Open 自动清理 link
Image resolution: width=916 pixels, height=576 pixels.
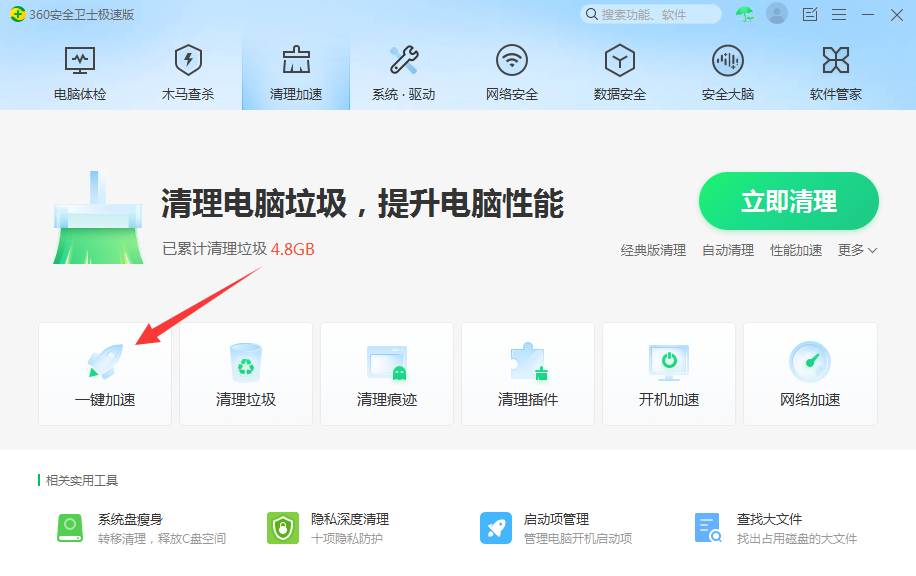coord(728,250)
